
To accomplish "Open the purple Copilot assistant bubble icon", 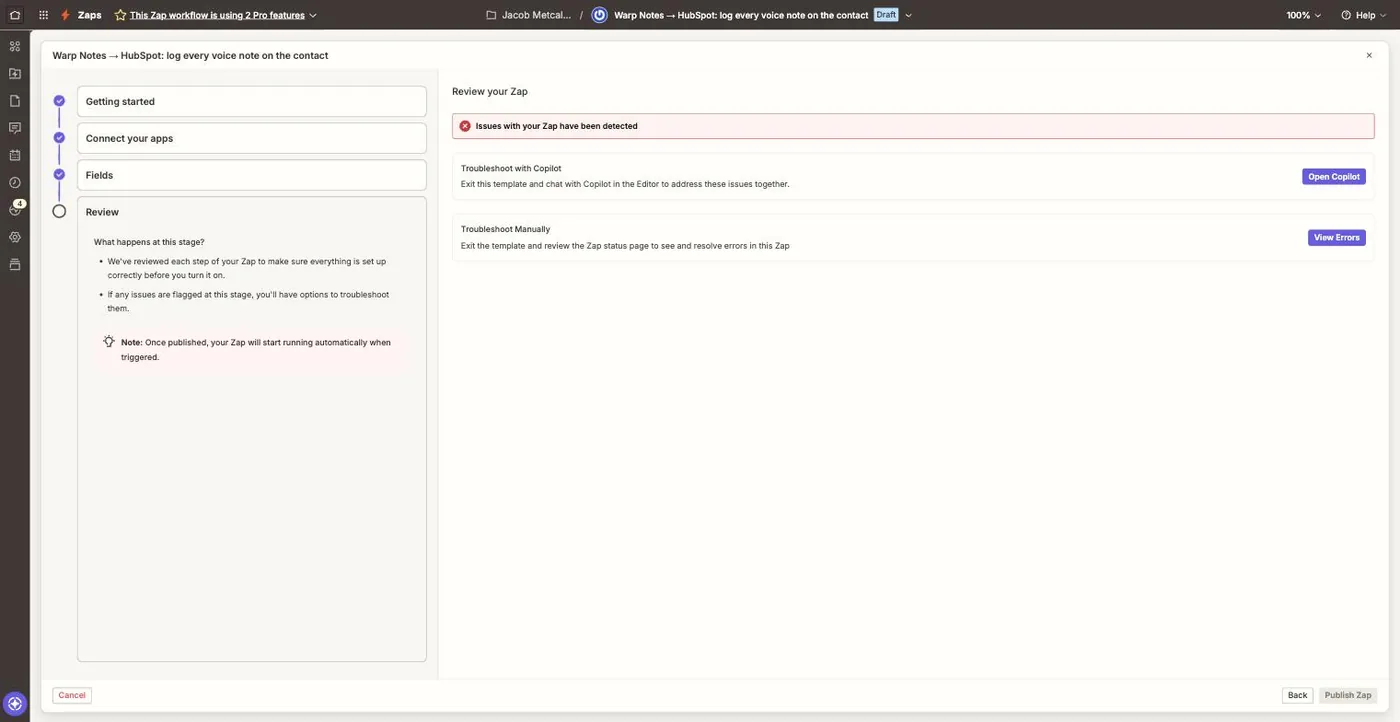I will click(14, 704).
